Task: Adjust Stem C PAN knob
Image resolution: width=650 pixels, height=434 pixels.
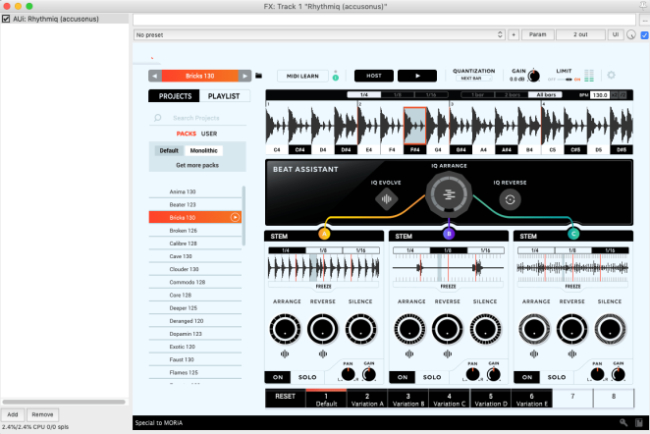Action: point(597,374)
